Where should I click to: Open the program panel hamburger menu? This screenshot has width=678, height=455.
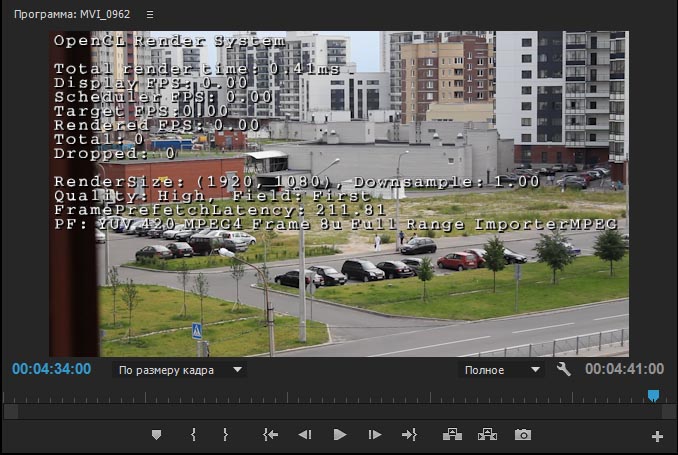click(149, 15)
